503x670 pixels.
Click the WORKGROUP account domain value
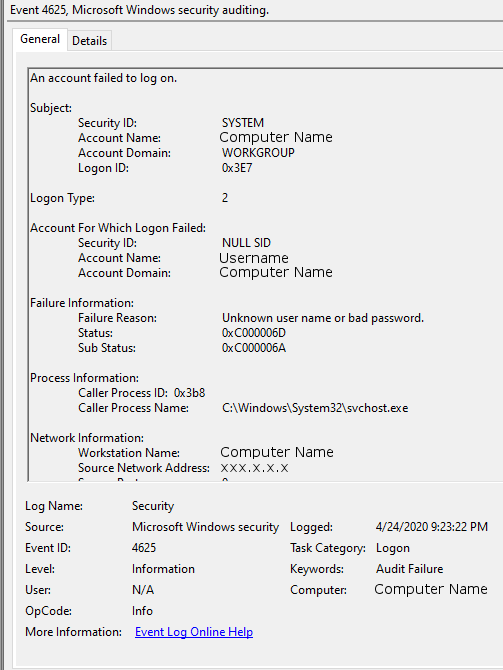258,153
